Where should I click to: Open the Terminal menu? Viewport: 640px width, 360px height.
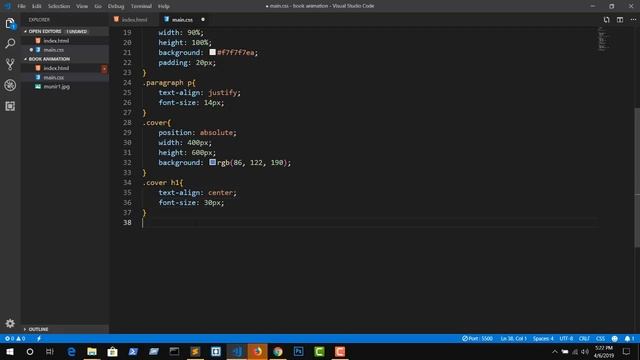(141, 6)
